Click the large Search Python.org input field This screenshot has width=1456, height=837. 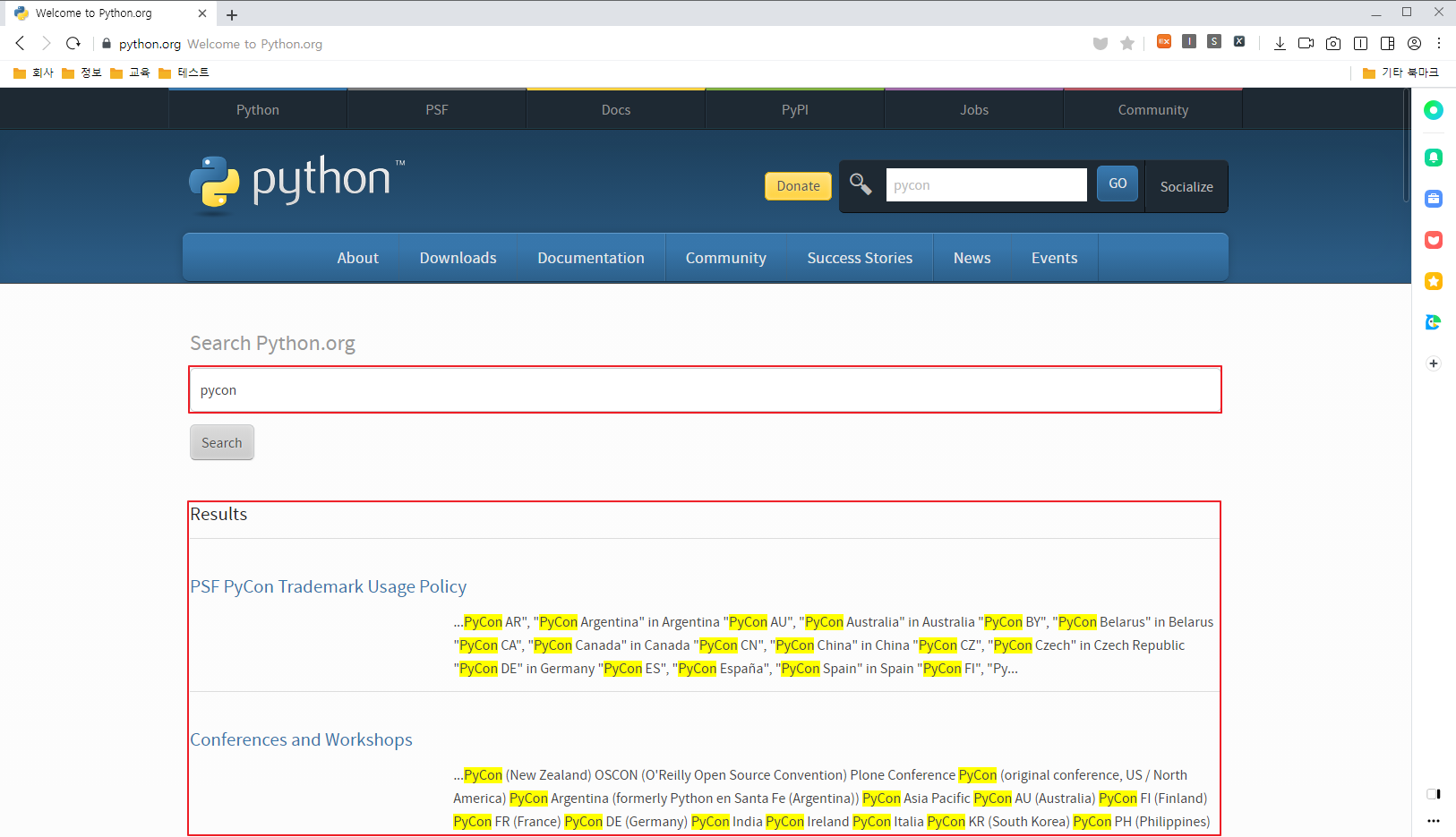tap(705, 389)
